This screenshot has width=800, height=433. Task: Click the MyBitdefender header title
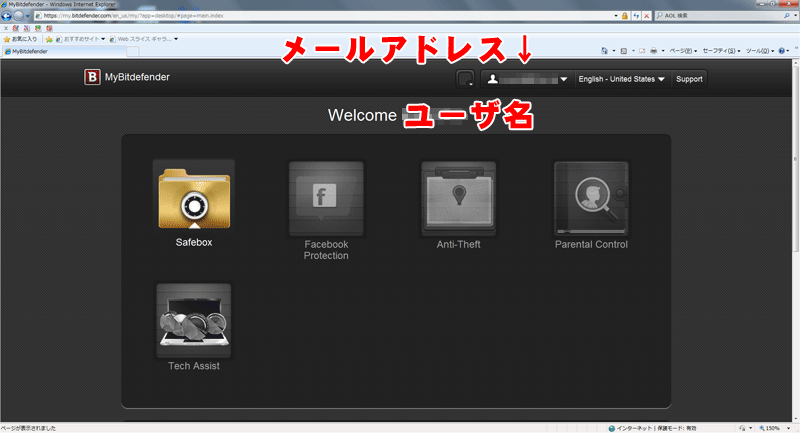coord(137,77)
